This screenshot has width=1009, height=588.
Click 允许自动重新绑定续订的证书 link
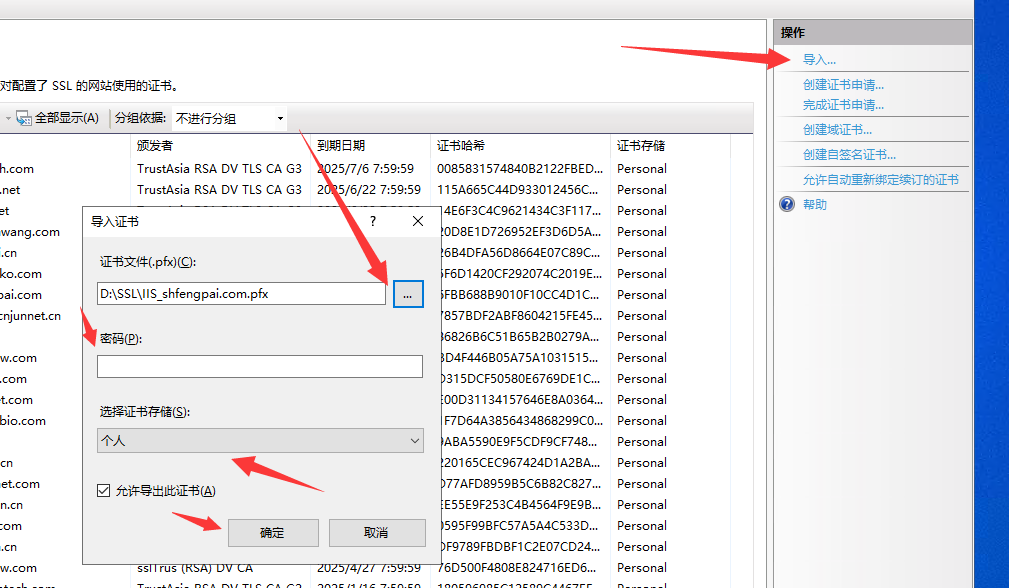[x=880, y=179]
